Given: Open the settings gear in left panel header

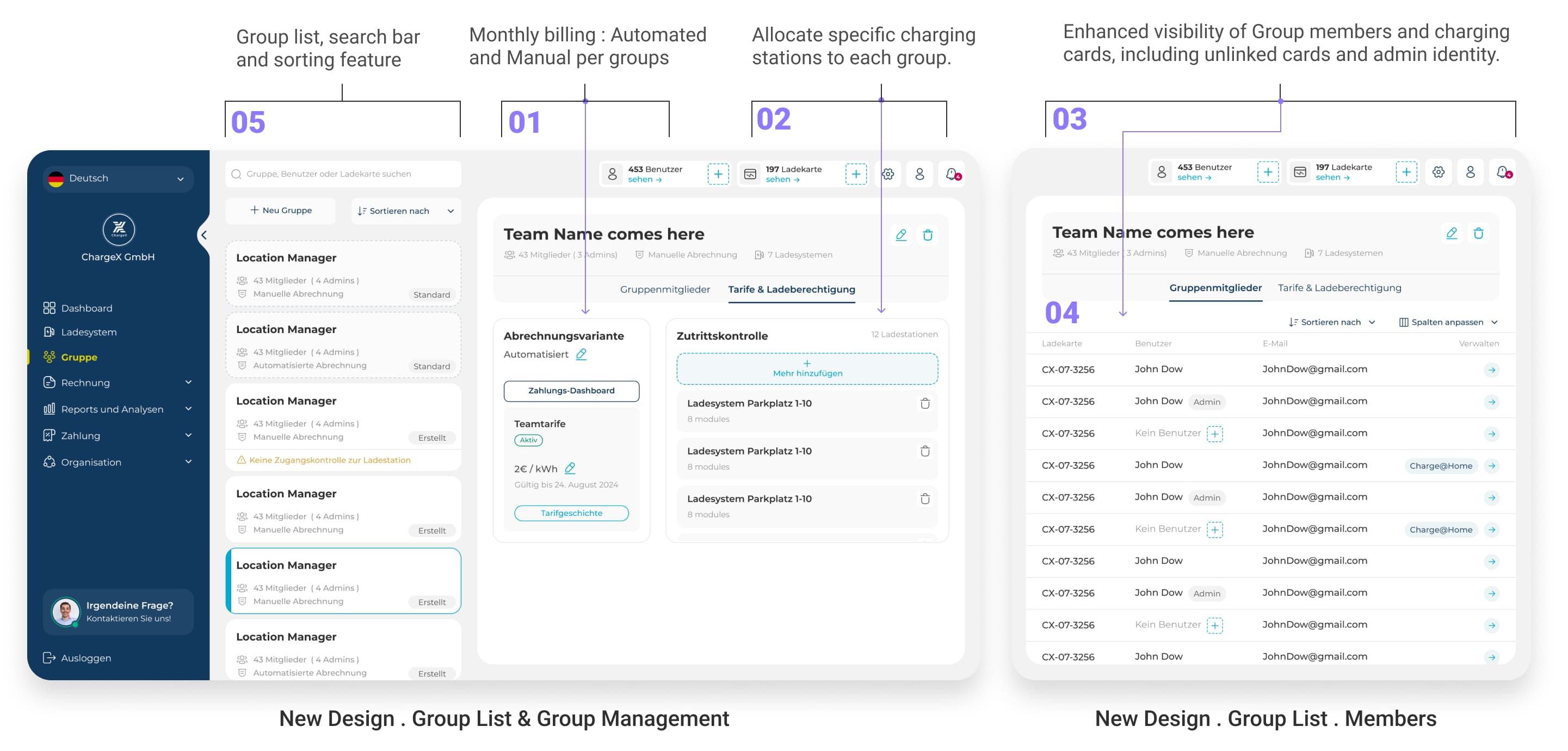Looking at the screenshot, I should coord(888,175).
